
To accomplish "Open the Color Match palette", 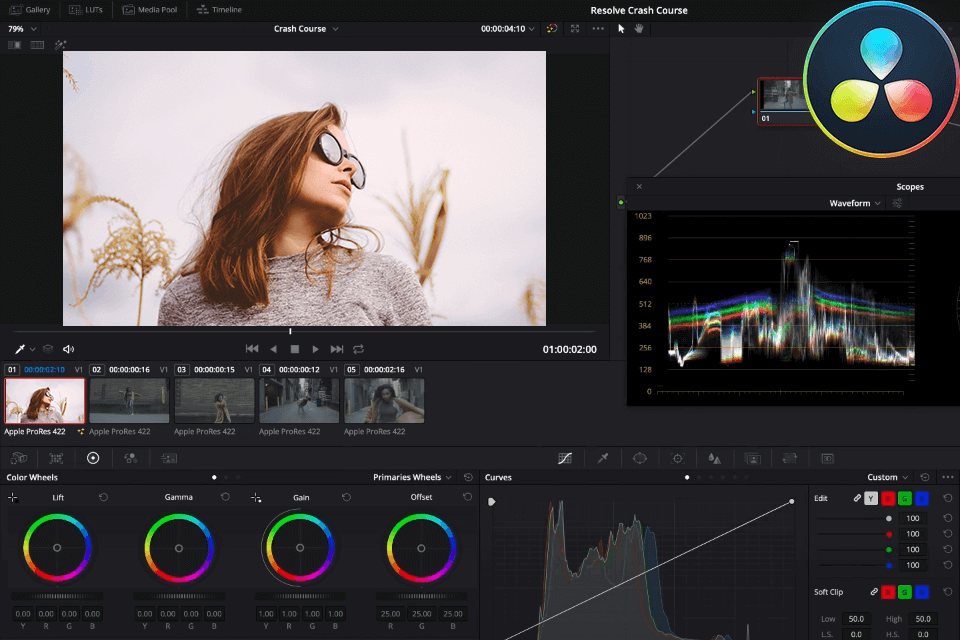I will [56, 458].
